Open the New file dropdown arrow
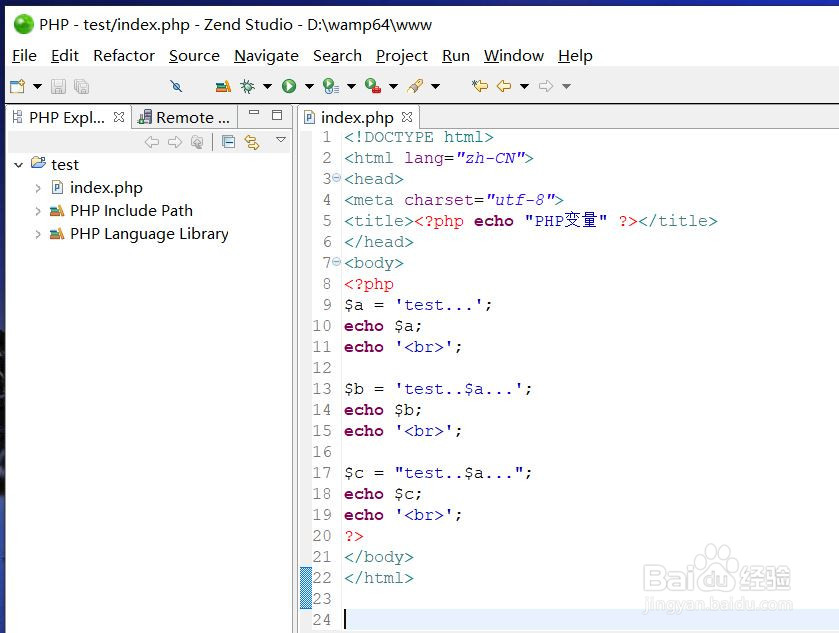Screen dimensions: 839x633 (x=37, y=86)
